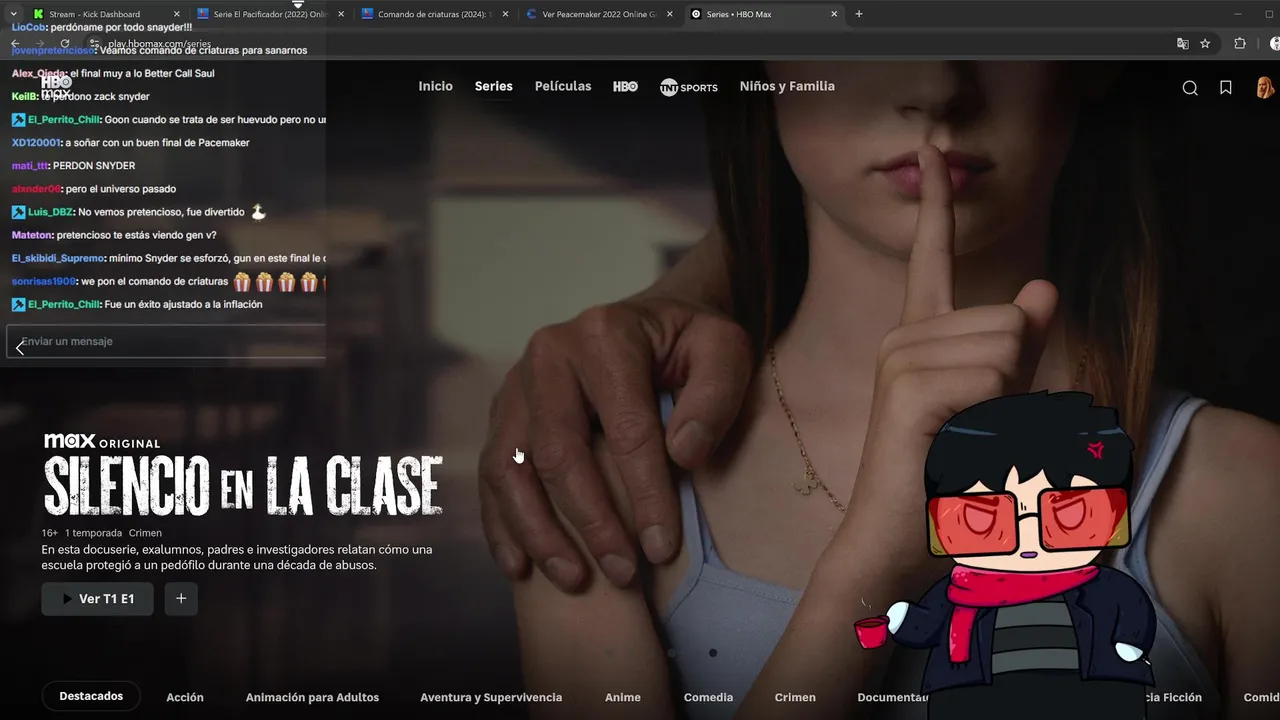Image resolution: width=1280 pixels, height=720 pixels.
Task: Close the Serie El Pacificador tab
Action: coord(341,14)
